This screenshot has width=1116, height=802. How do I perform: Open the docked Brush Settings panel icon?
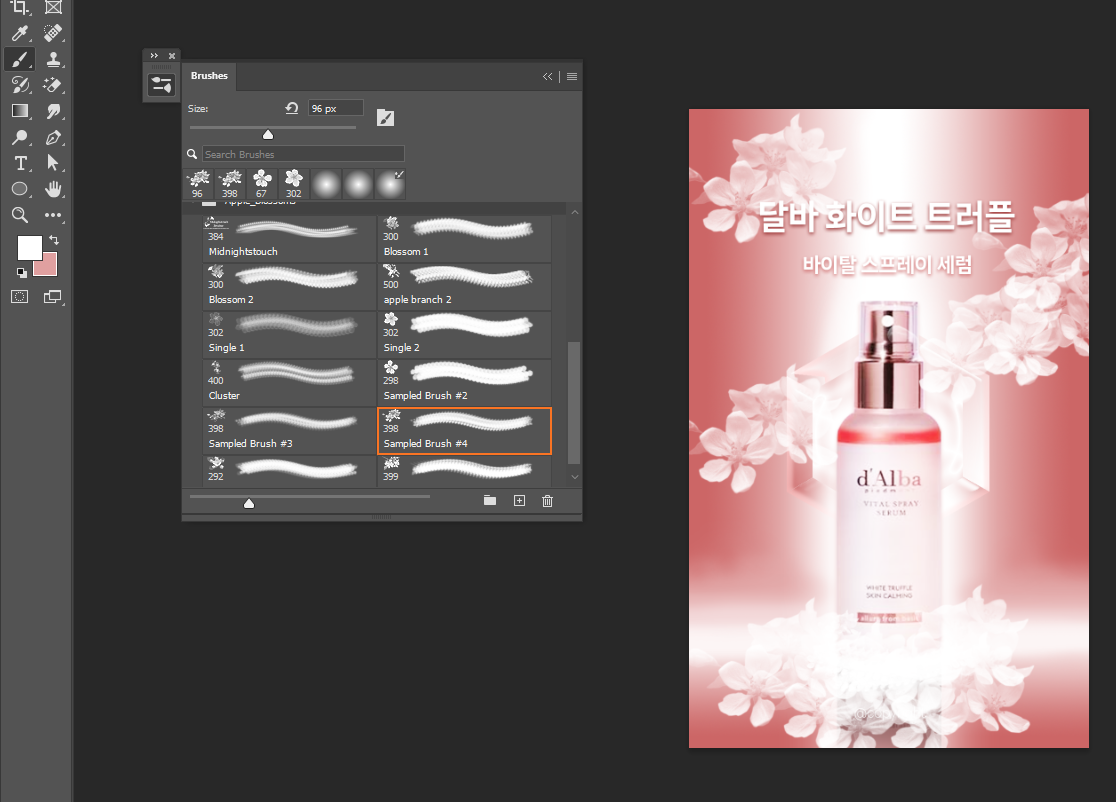(161, 85)
